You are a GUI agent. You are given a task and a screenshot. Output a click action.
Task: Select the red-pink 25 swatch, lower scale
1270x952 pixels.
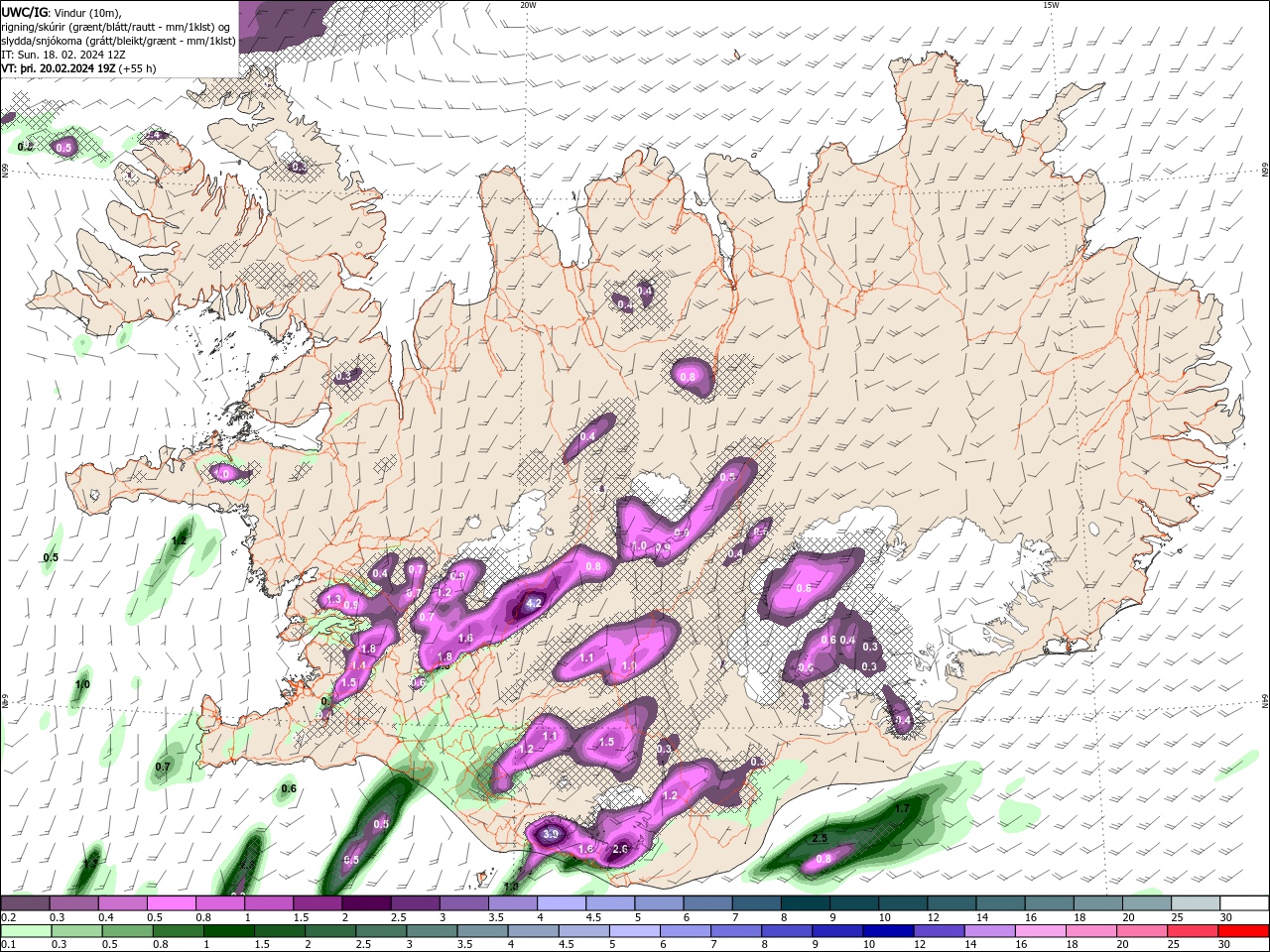tap(1193, 931)
